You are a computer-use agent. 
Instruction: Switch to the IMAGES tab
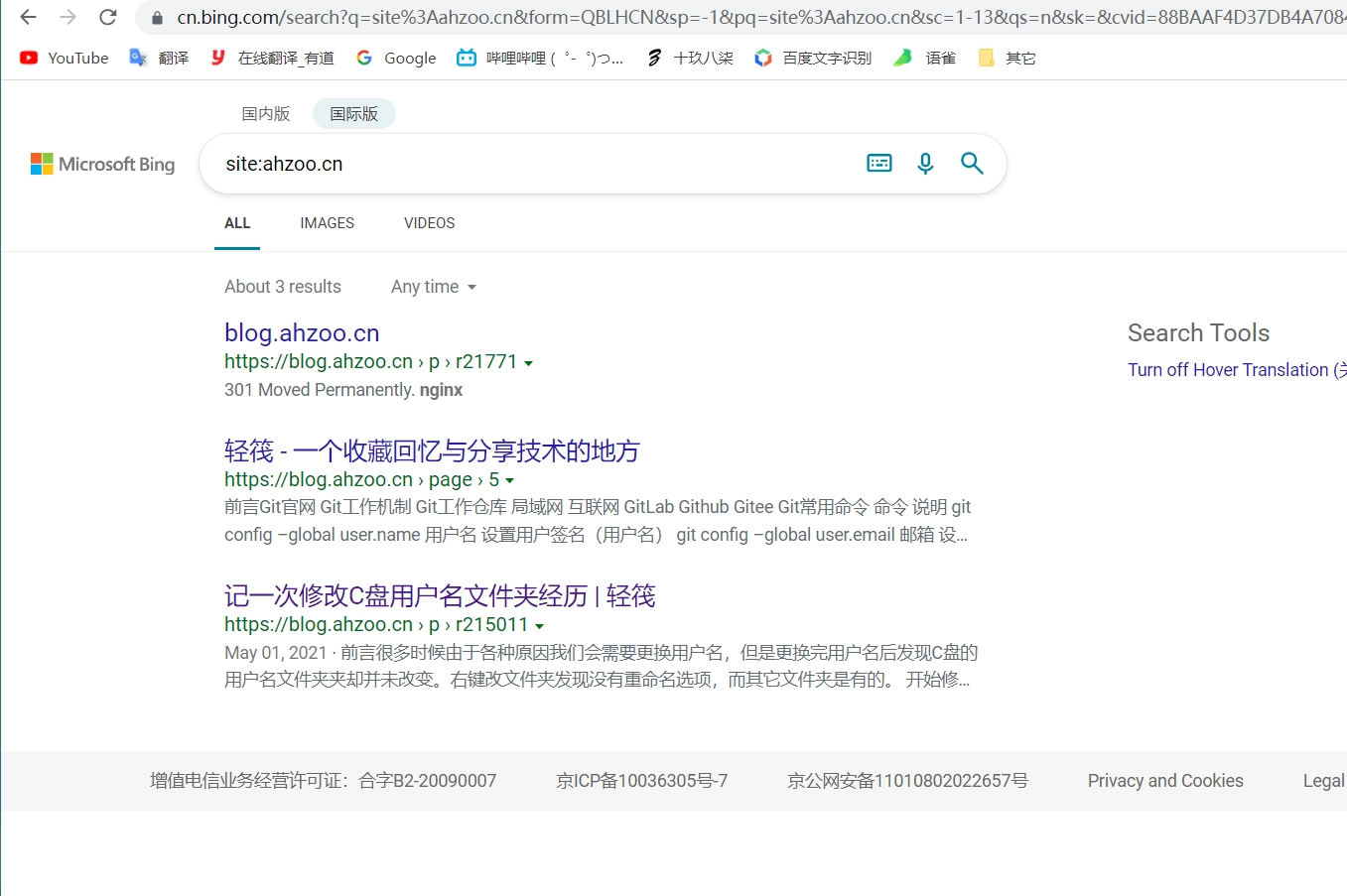point(327,223)
